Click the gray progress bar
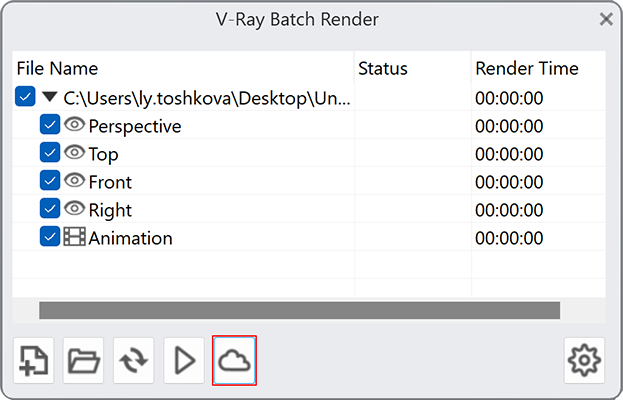This screenshot has width=623, height=400. pos(300,310)
